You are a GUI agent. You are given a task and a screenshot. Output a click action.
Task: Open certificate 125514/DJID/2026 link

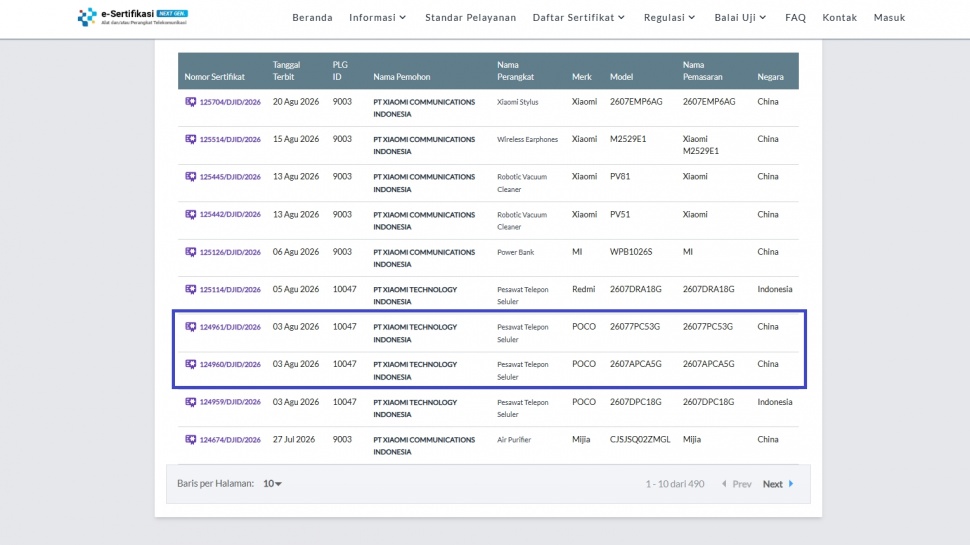pyautogui.click(x=230, y=140)
